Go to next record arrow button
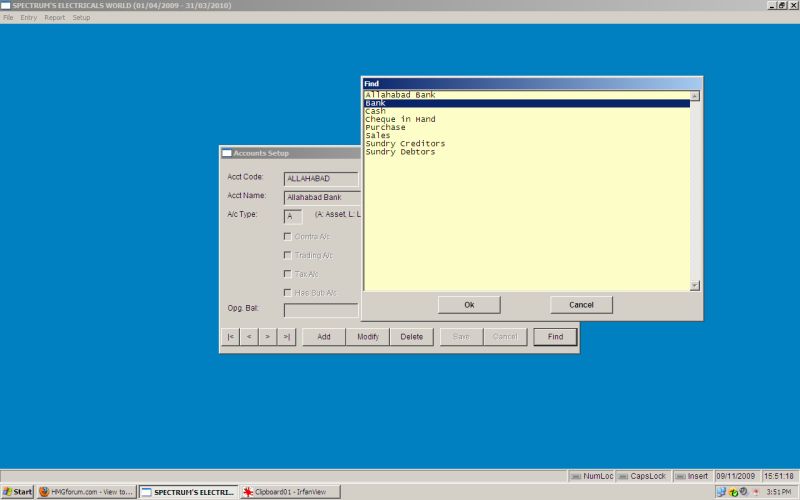Screen dimensions: 800x500 point(267,337)
